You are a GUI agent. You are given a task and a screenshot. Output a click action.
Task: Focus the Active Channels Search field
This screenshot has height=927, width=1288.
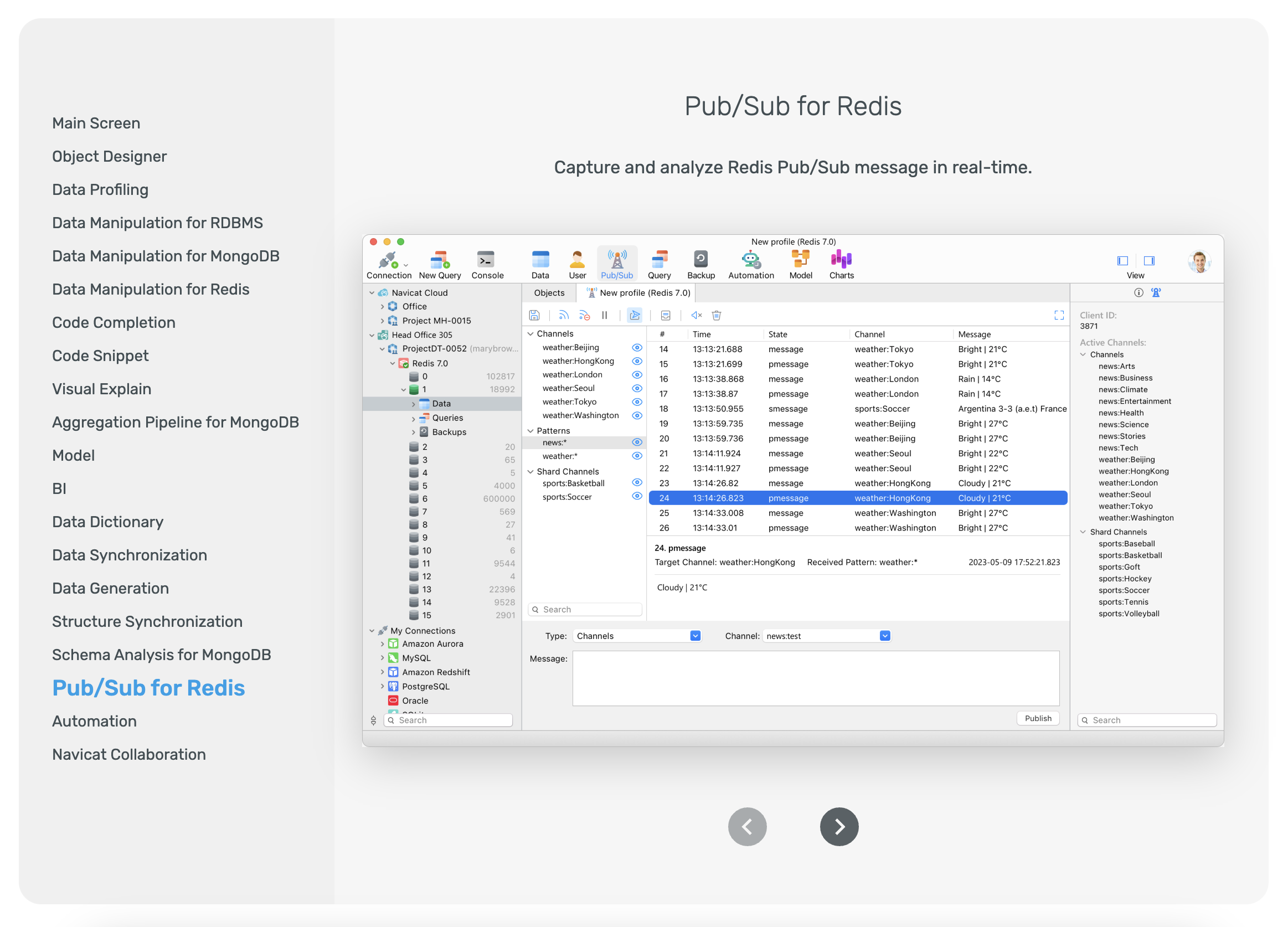coord(1146,720)
